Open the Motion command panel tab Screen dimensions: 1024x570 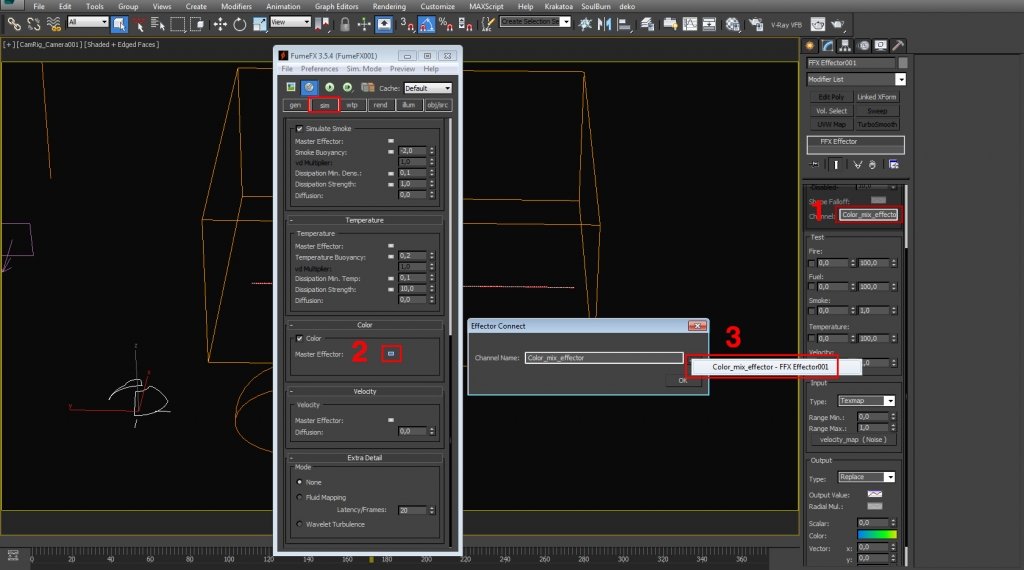[864, 46]
